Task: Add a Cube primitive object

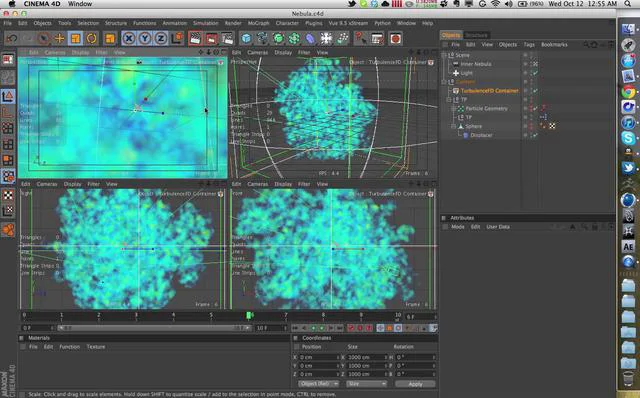Action: [x=246, y=39]
